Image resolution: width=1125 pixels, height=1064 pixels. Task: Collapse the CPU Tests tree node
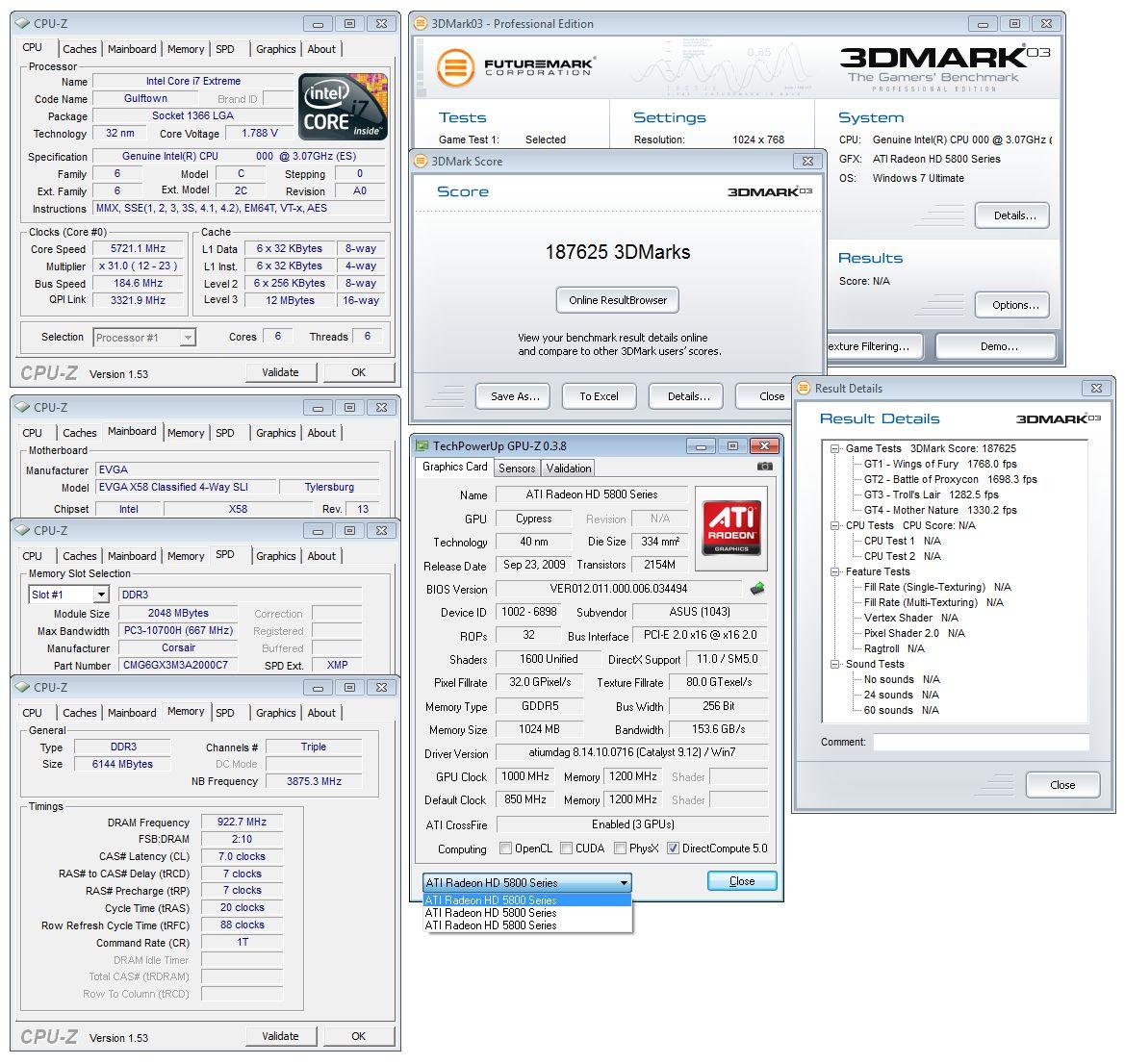click(x=834, y=525)
